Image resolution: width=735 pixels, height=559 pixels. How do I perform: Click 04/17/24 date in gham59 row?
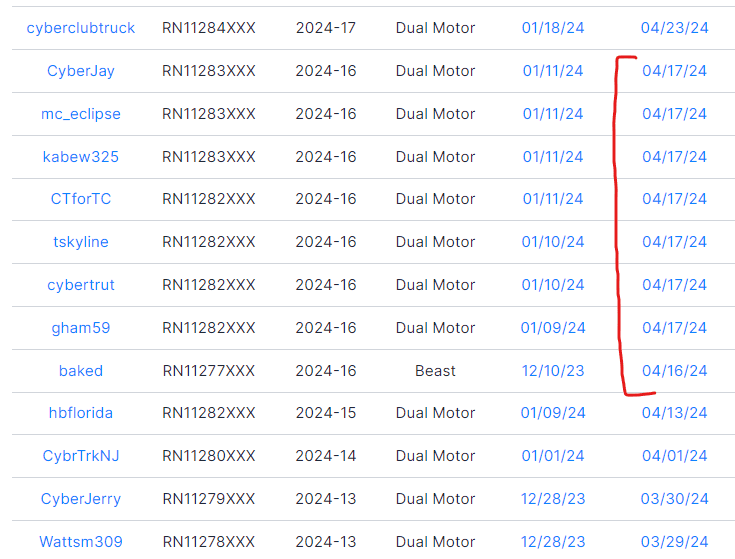[675, 328]
